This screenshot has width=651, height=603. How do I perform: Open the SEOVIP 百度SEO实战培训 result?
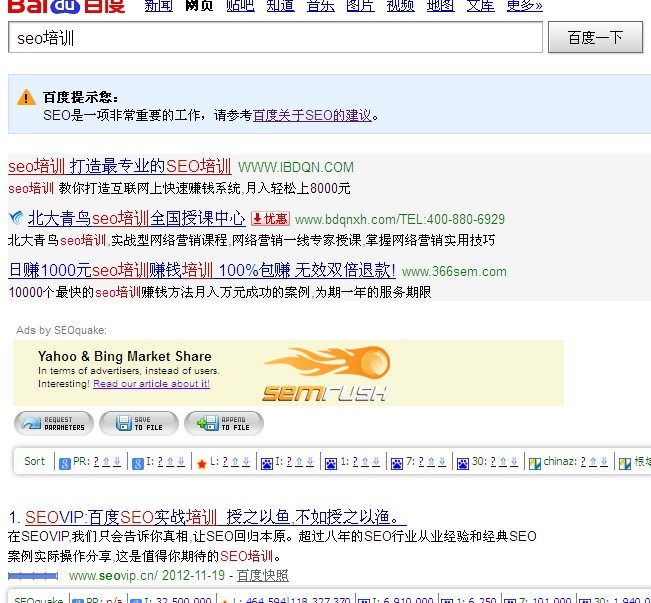(x=215, y=517)
